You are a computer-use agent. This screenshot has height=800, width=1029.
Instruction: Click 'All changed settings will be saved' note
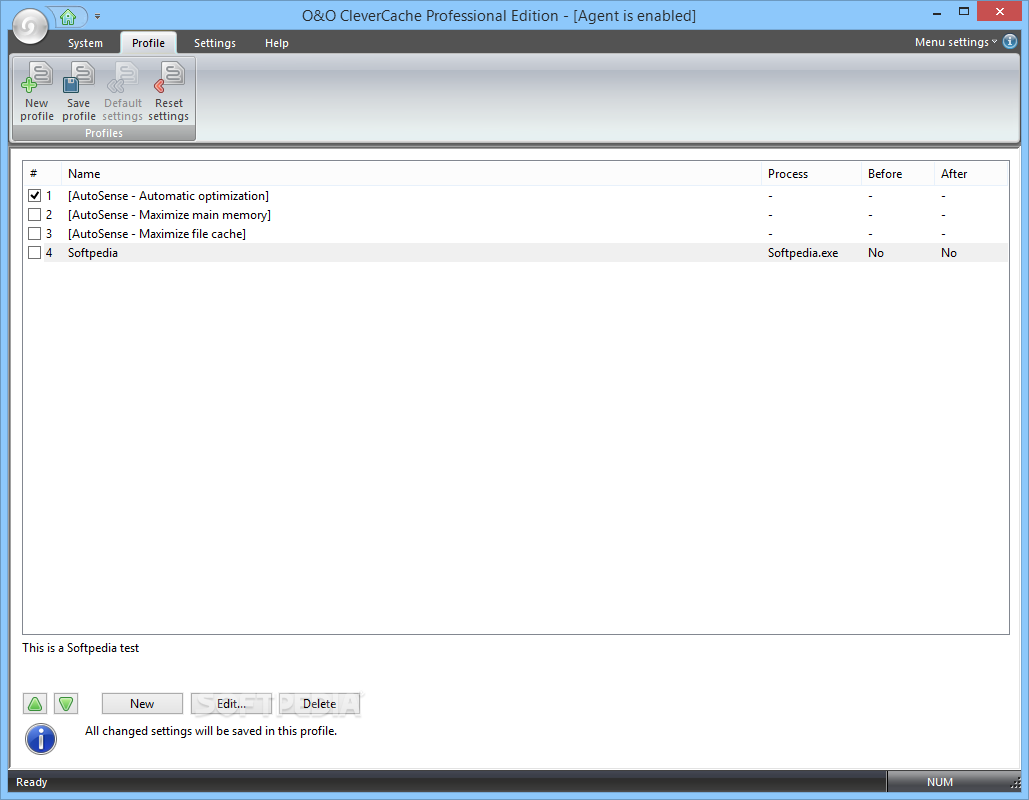[x=211, y=731]
